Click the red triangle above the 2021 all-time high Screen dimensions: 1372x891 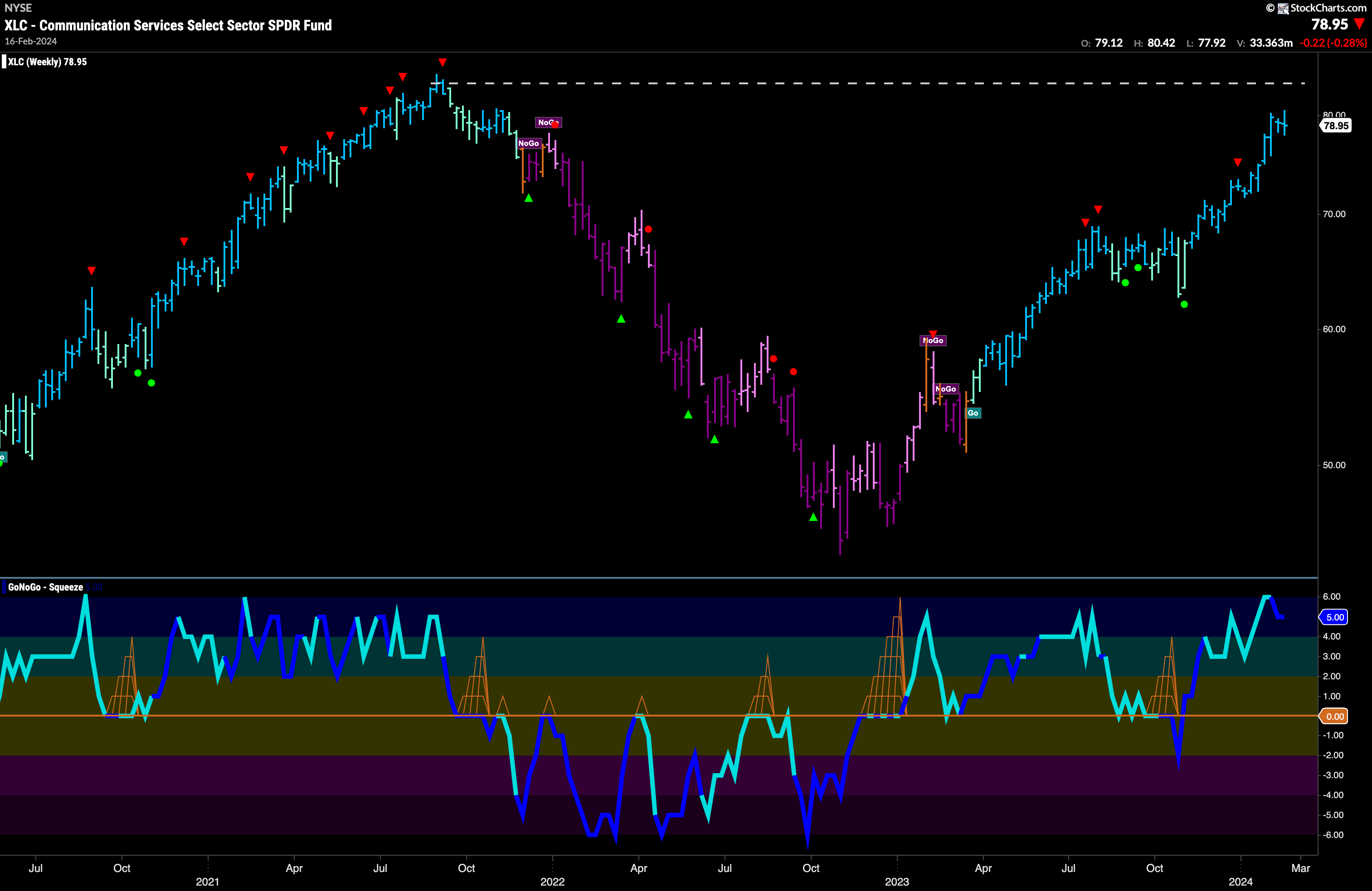[442, 62]
